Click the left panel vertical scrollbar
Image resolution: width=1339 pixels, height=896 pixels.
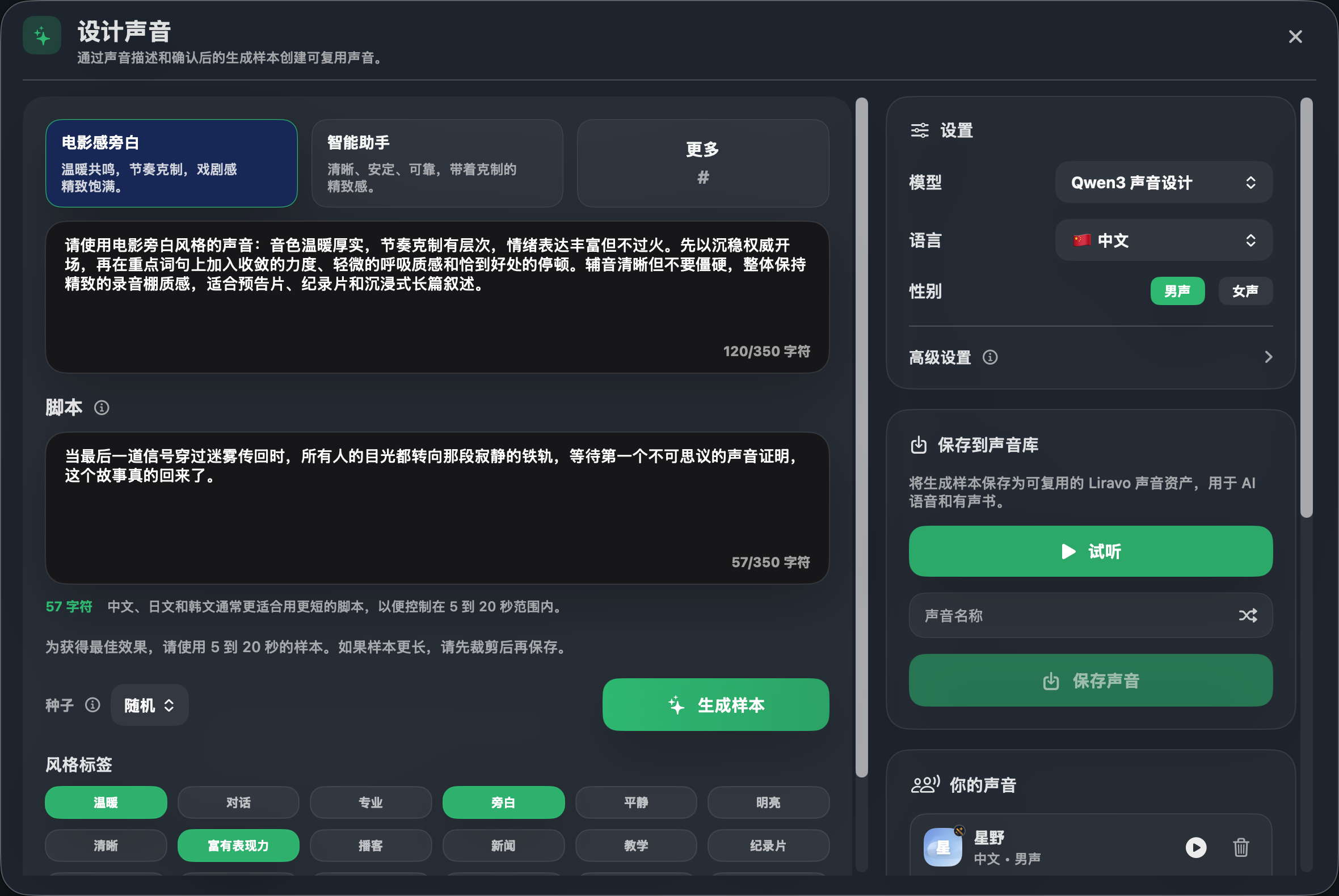tap(862, 437)
